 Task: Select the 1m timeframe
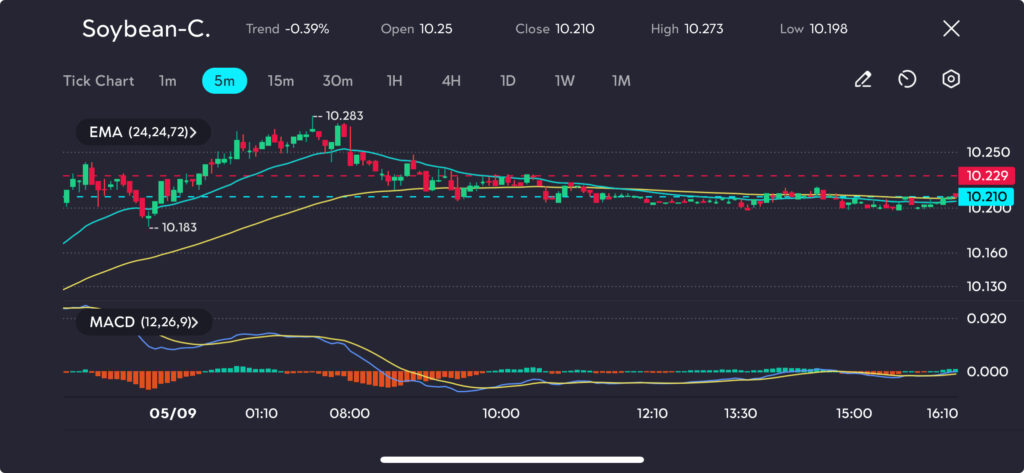tap(167, 81)
